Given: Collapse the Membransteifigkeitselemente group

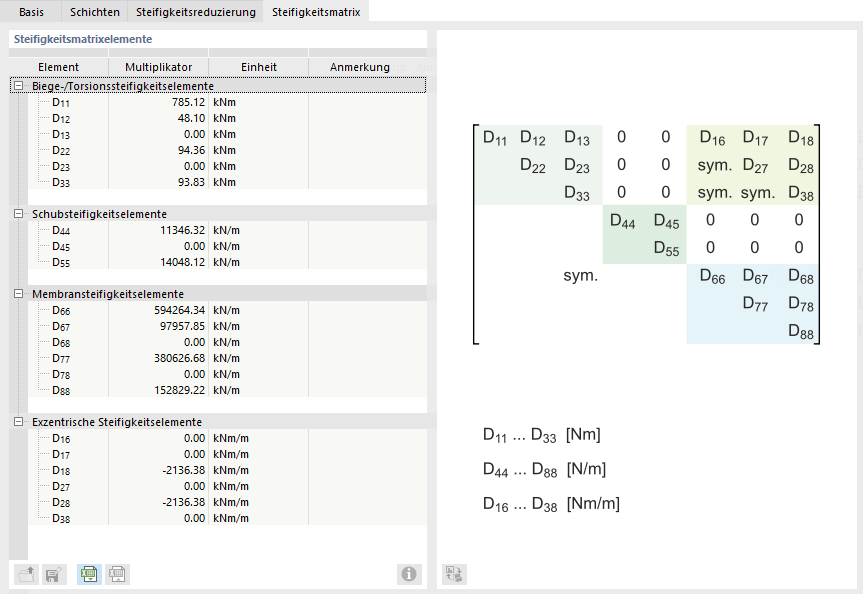Looking at the screenshot, I should (18, 294).
